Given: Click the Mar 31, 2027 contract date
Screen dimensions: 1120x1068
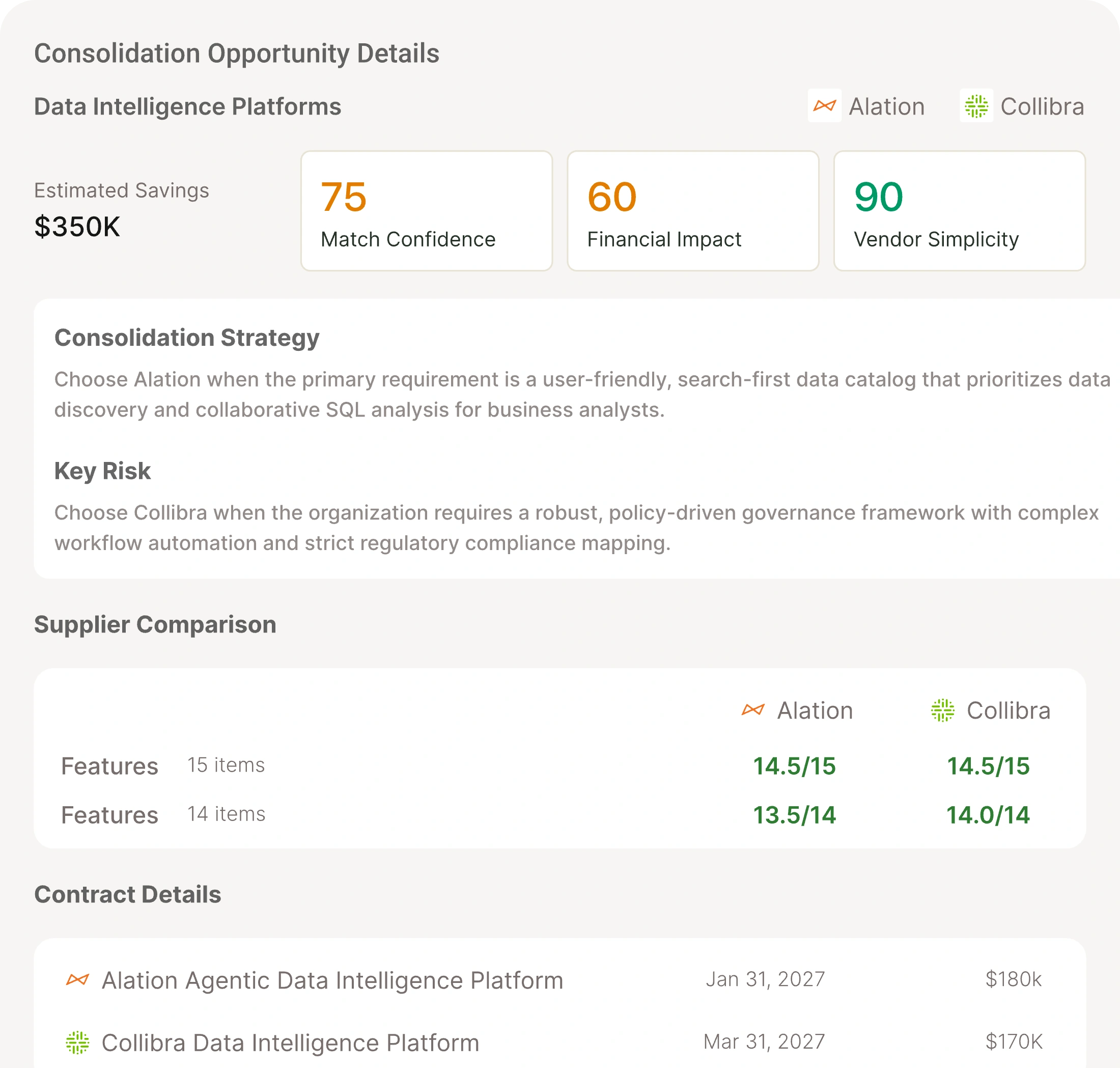Looking at the screenshot, I should [764, 1041].
